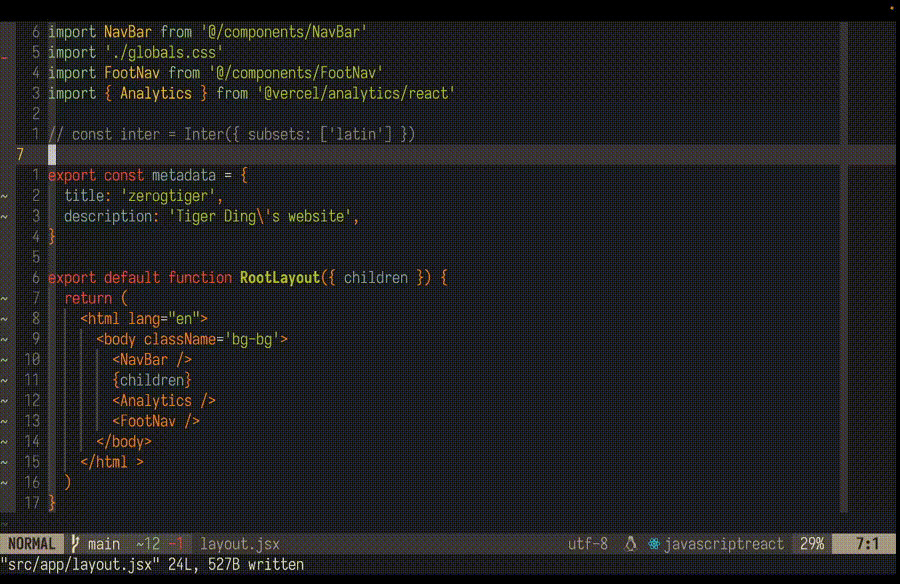The image size is (900, 584).
Task: Click the NORMAL mode indicator
Action: coord(32,543)
